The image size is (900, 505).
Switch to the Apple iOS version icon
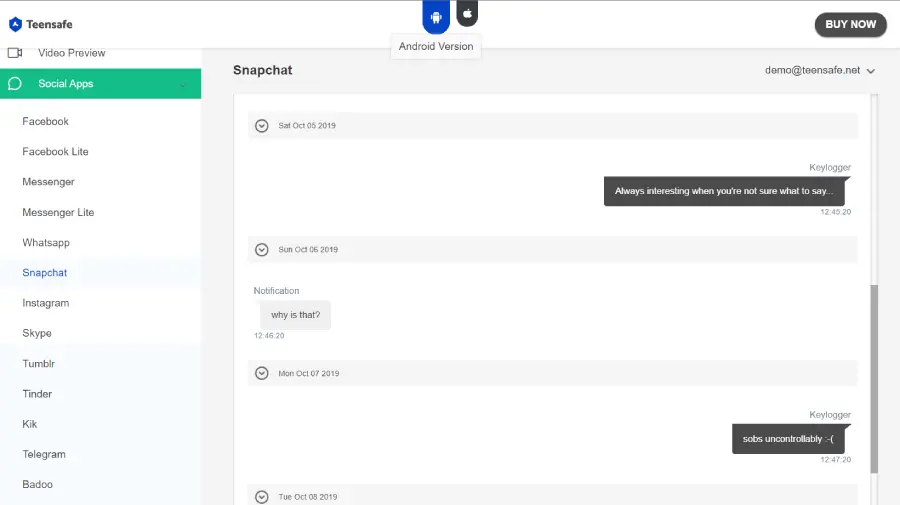(x=467, y=14)
